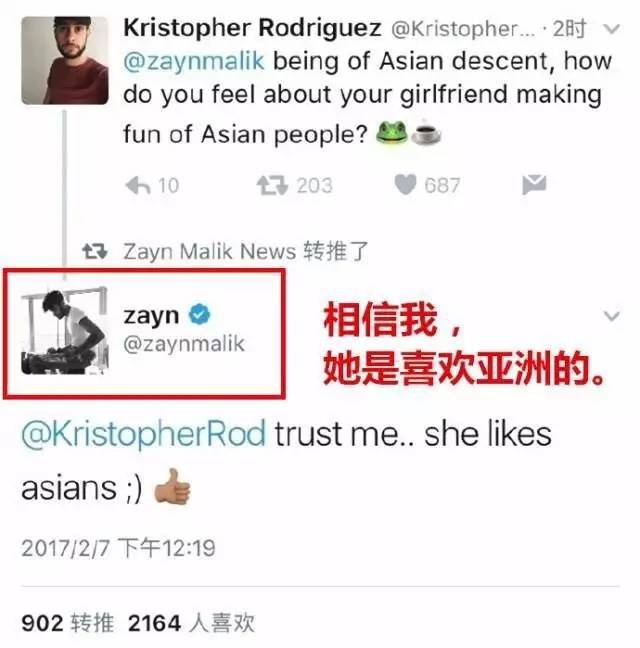Image resolution: width=640 pixels, height=648 pixels.
Task: Retweet Kristopher Rodriguez's tweet
Action: [272, 185]
